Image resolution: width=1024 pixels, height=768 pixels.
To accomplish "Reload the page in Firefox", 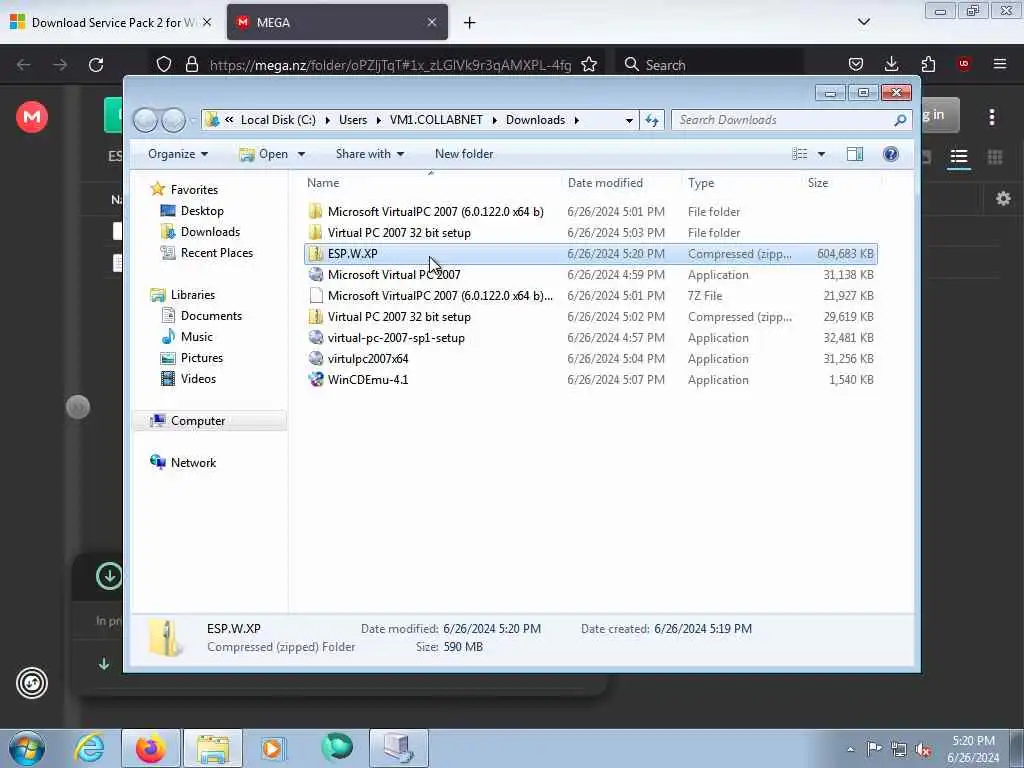I will click(x=96, y=65).
